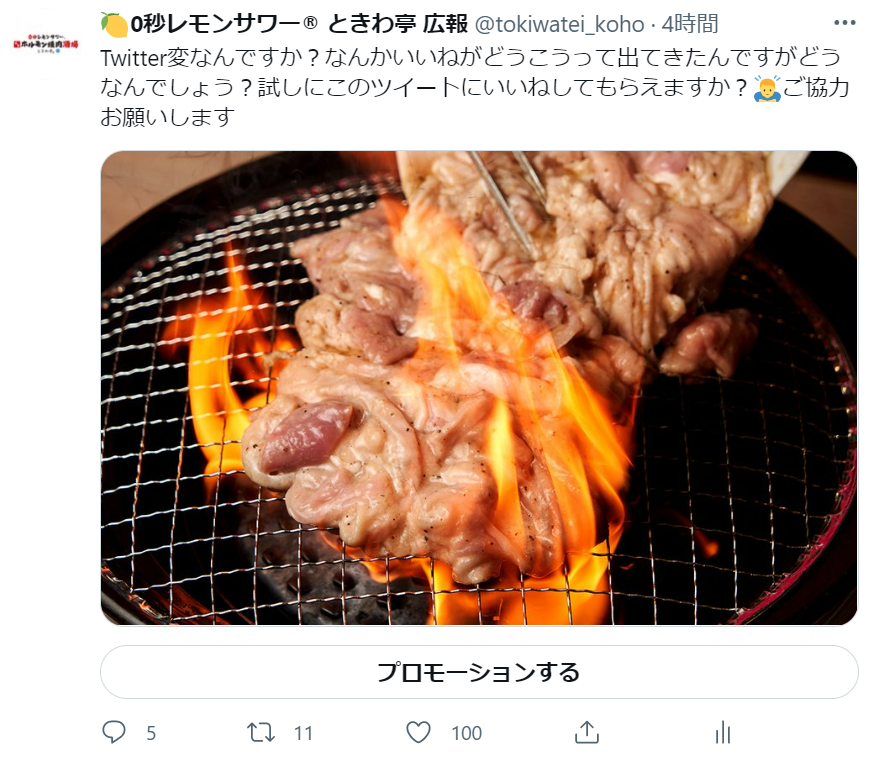
Task: Retweet using the retweet arrows icon
Action: point(261,732)
